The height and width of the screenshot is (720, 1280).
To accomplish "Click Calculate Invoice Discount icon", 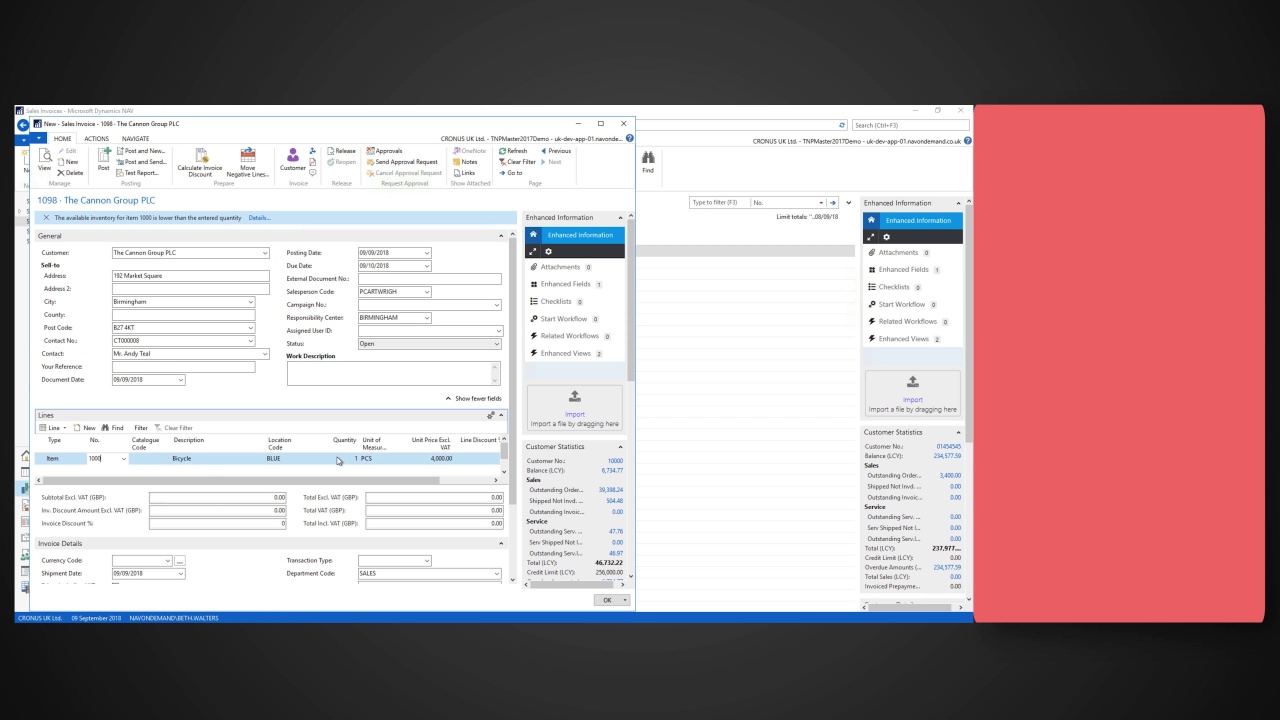I will point(200,162).
